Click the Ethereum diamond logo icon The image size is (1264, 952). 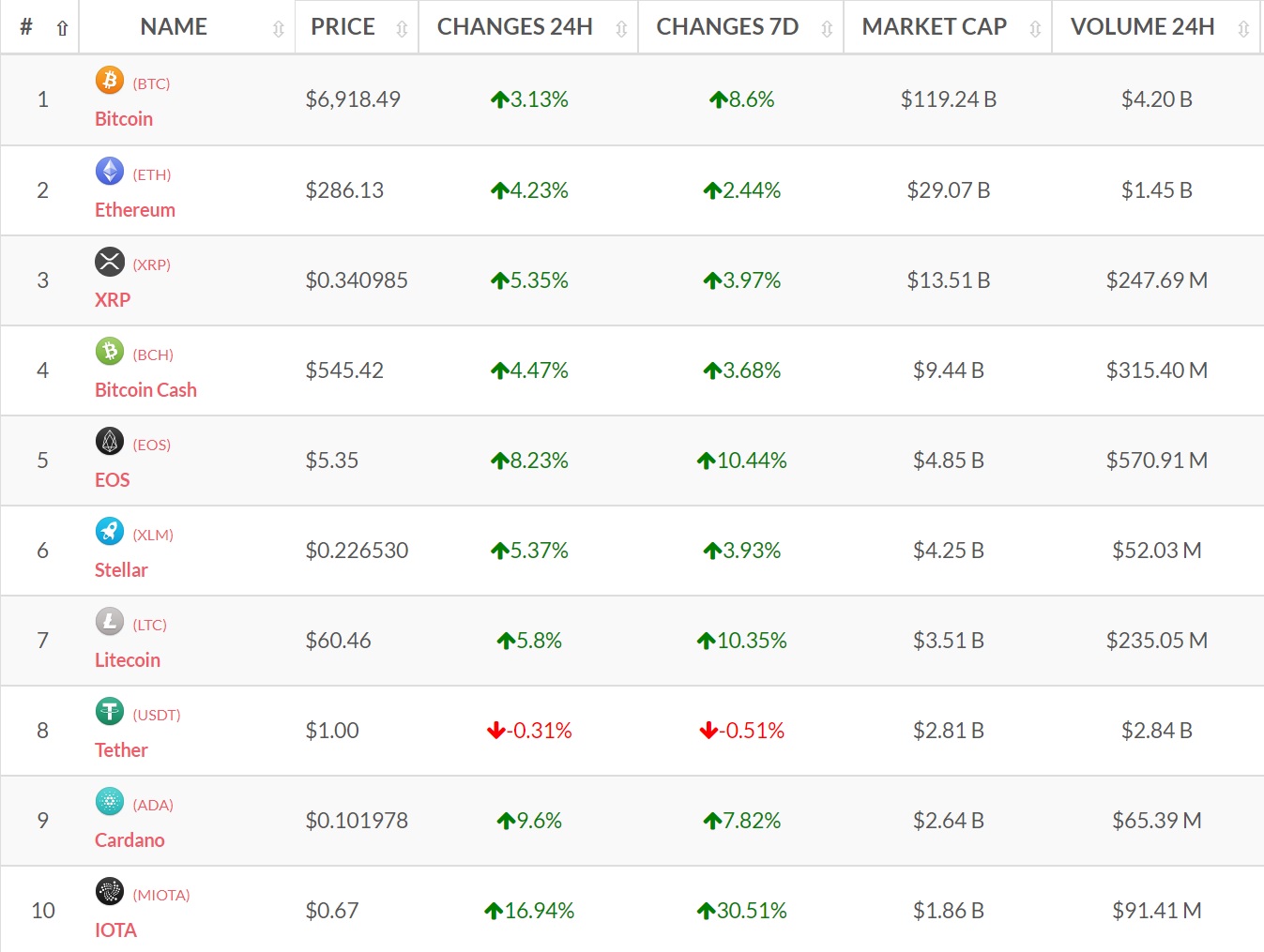coord(110,171)
